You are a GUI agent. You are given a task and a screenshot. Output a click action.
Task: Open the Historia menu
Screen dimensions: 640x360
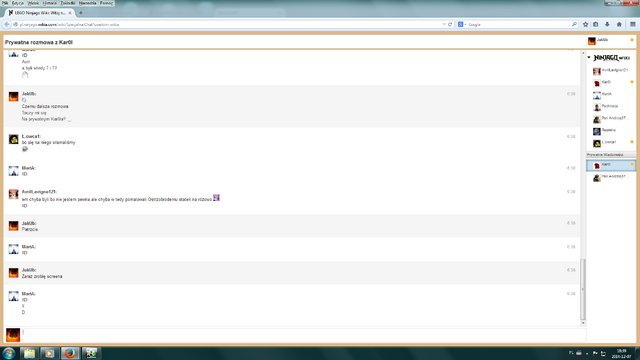click(x=50, y=3)
